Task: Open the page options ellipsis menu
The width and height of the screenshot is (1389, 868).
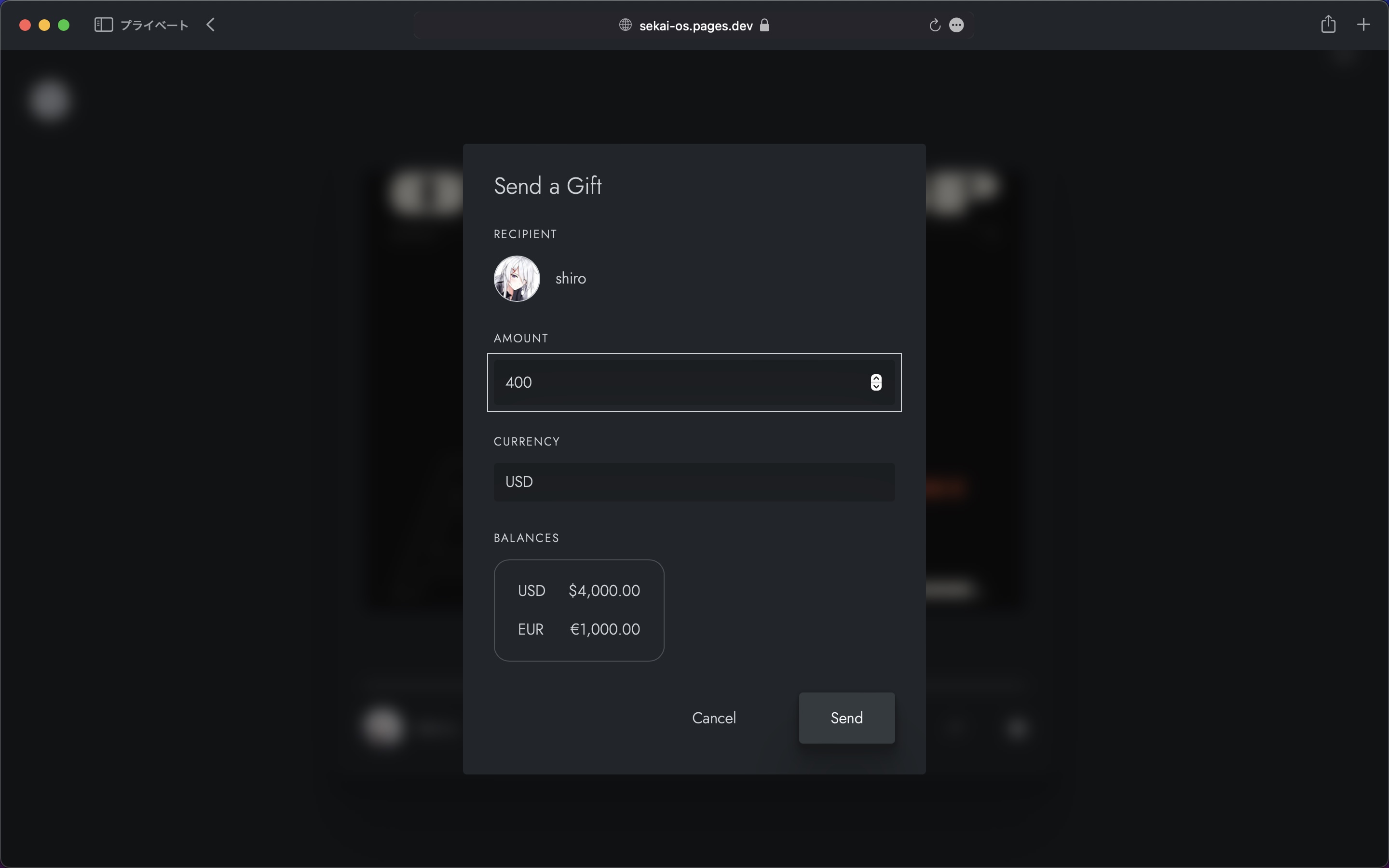Action: (x=956, y=25)
